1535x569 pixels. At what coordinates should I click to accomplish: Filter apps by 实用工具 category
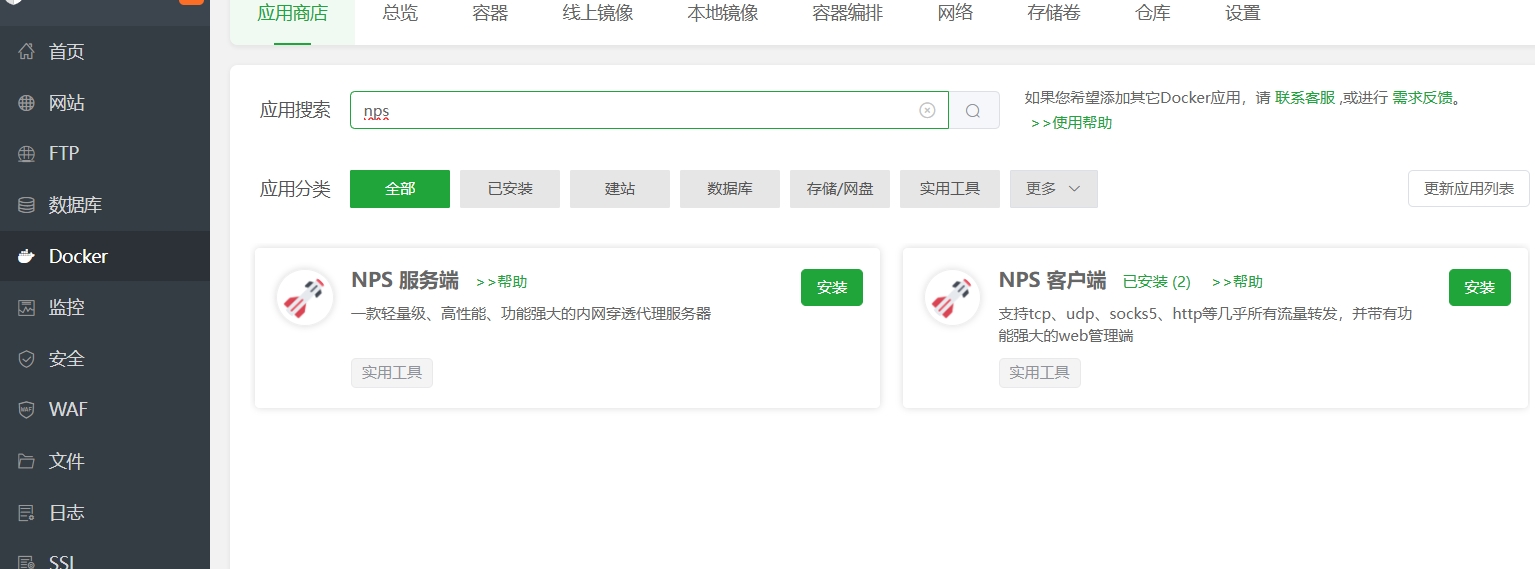click(x=950, y=189)
